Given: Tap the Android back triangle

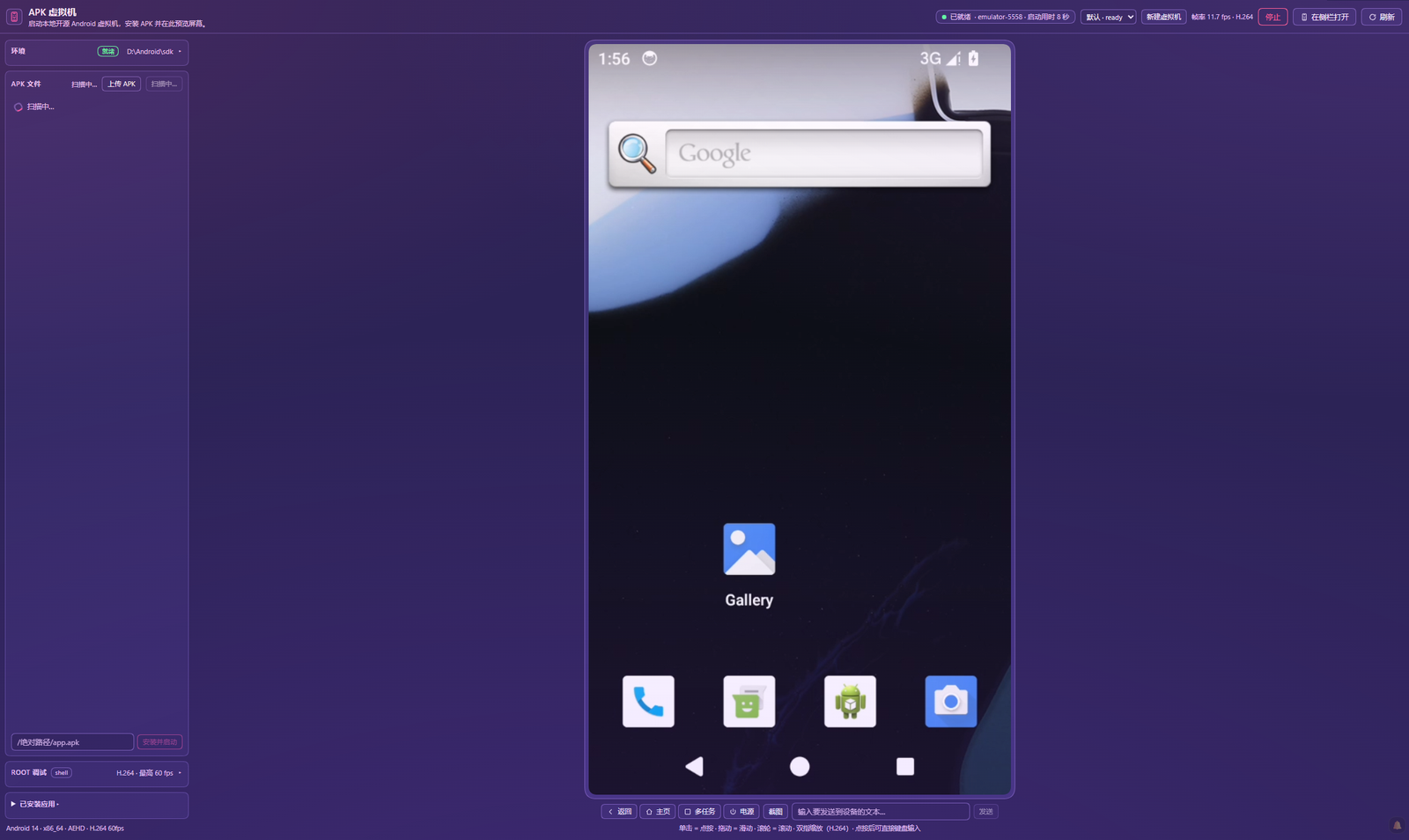Looking at the screenshot, I should (x=694, y=766).
